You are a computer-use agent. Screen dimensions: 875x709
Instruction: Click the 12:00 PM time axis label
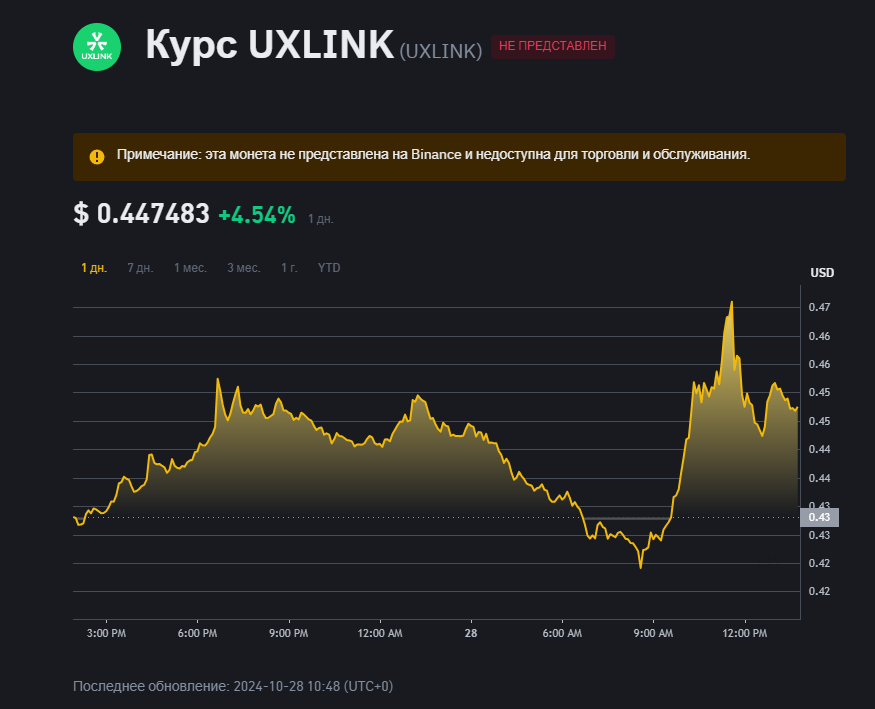coord(744,633)
